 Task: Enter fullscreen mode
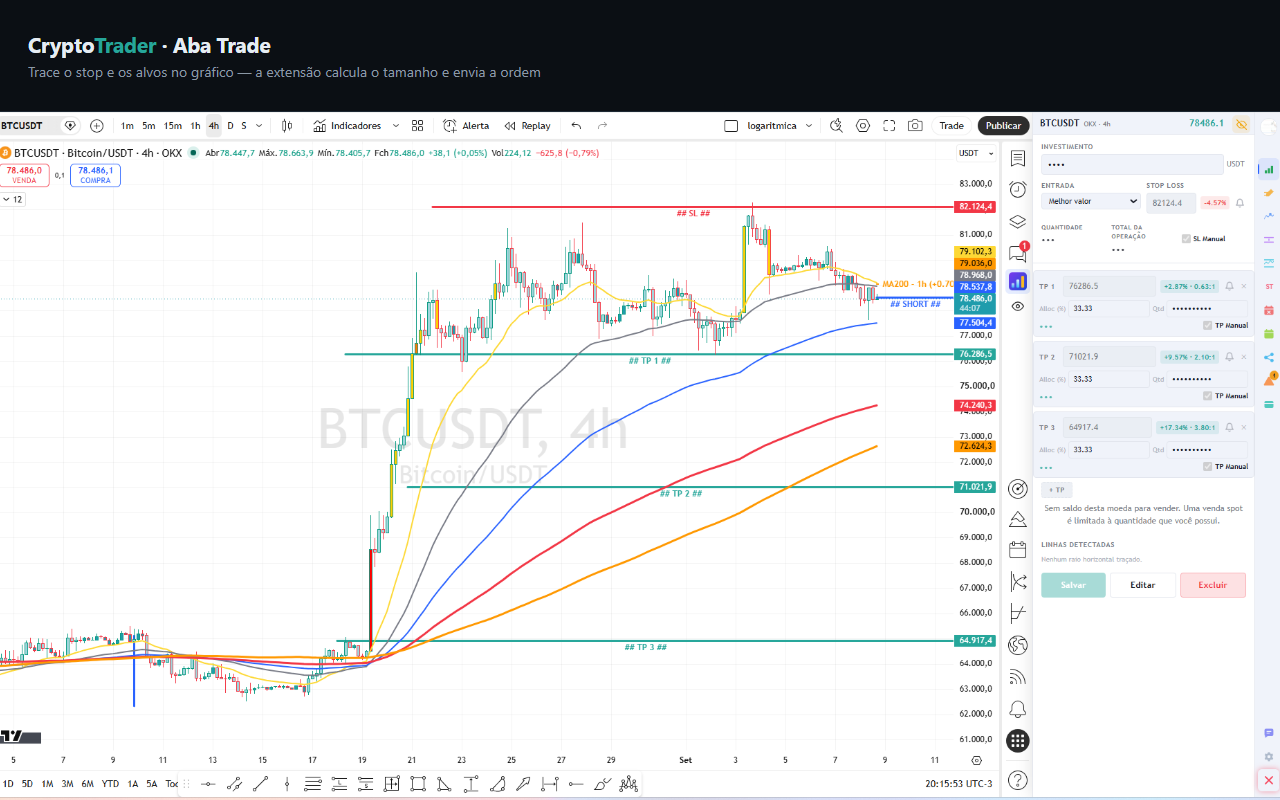tap(889, 126)
